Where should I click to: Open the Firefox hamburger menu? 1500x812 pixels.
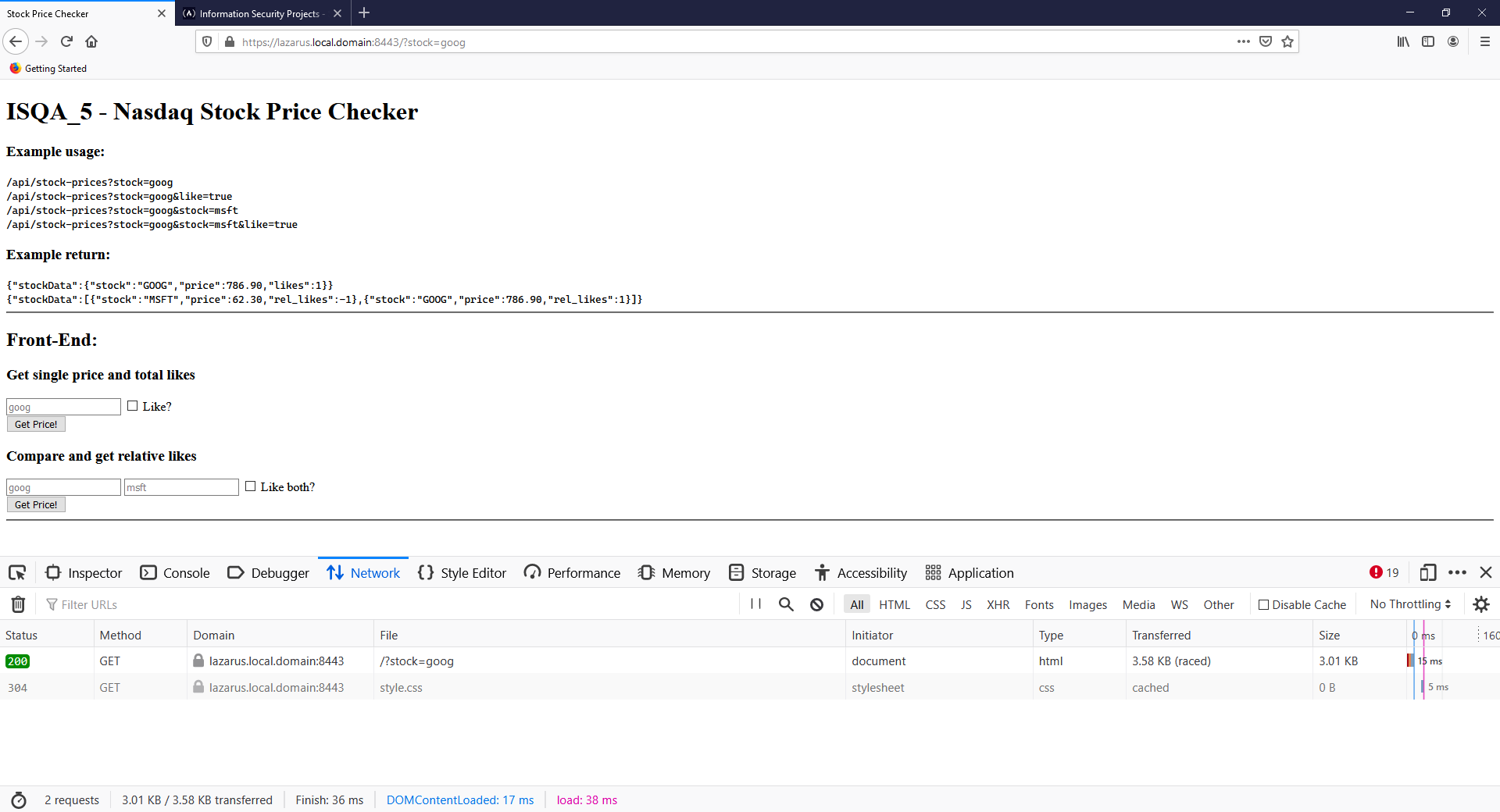(1485, 41)
